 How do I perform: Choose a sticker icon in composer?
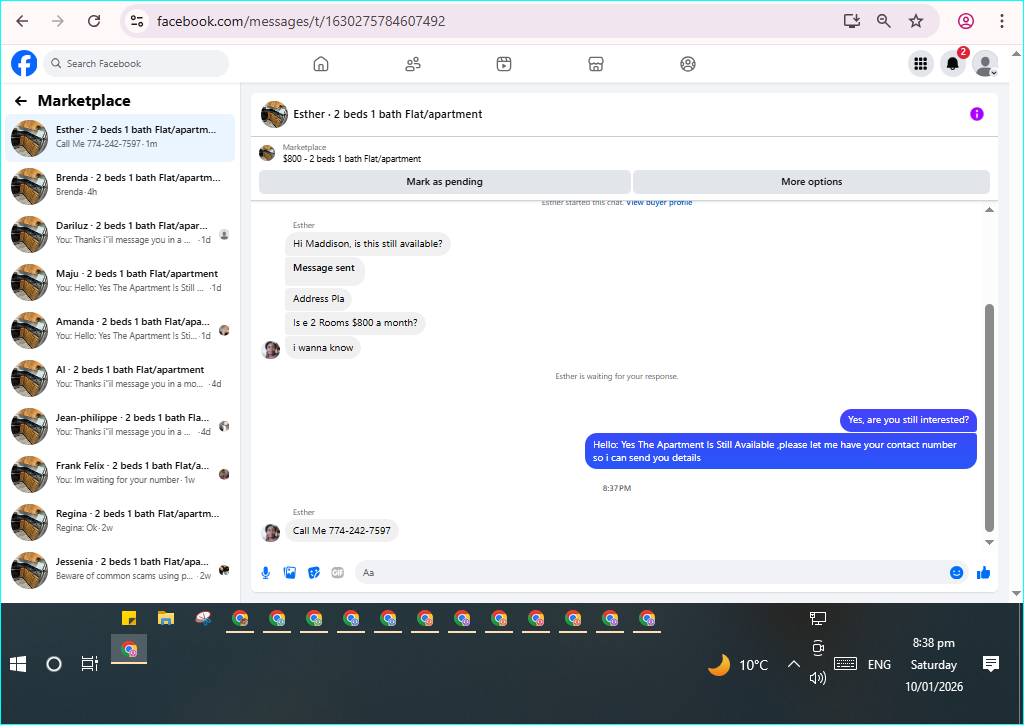click(314, 573)
